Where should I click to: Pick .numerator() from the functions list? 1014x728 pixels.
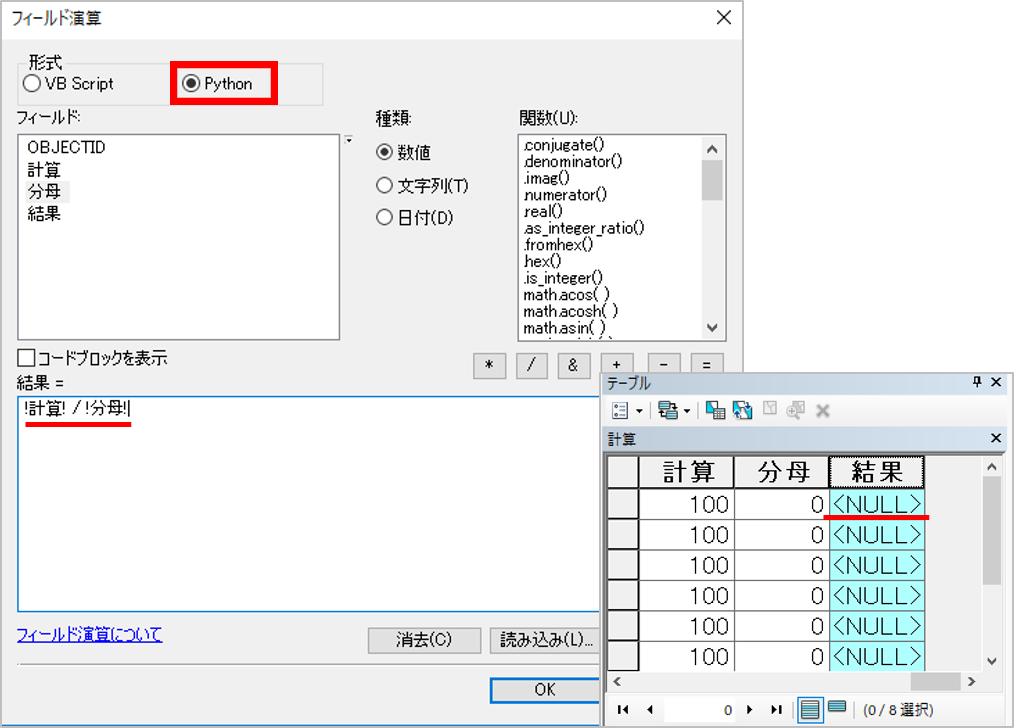(x=565, y=195)
